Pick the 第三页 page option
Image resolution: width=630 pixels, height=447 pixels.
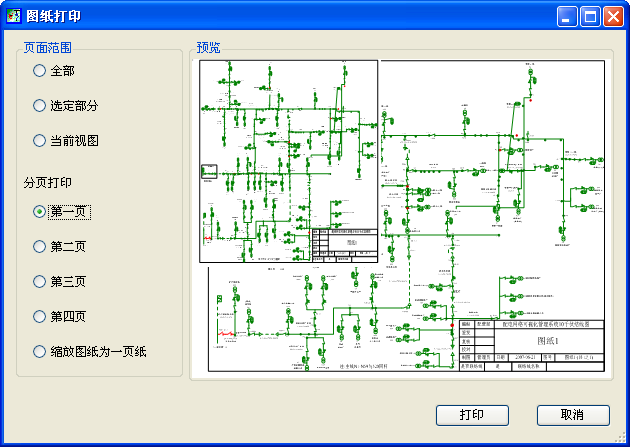tap(39, 282)
